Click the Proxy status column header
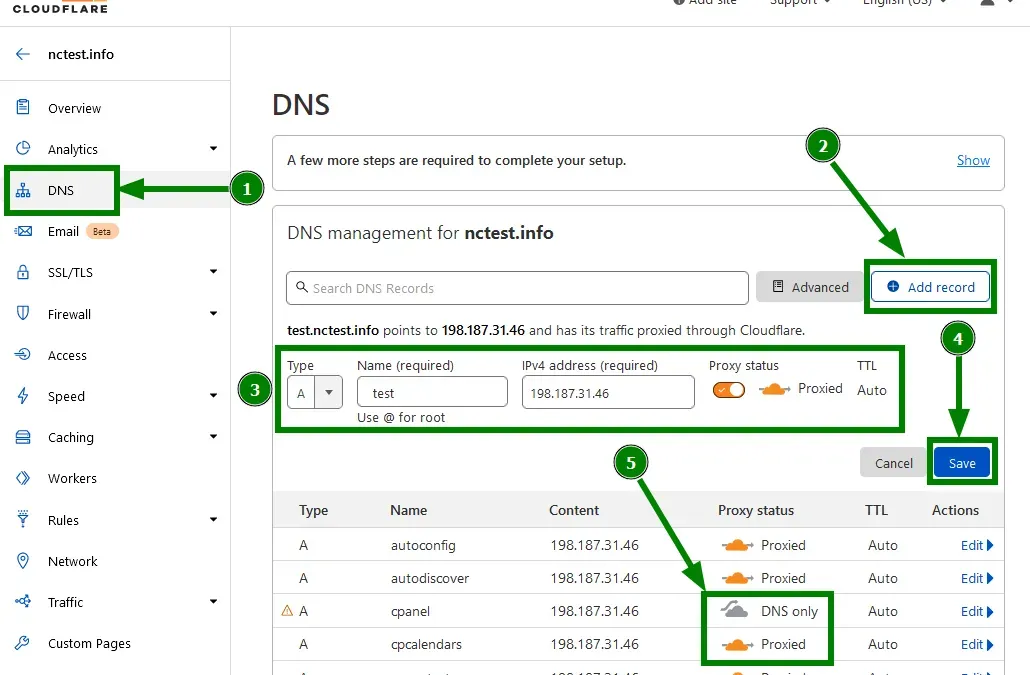 point(756,510)
